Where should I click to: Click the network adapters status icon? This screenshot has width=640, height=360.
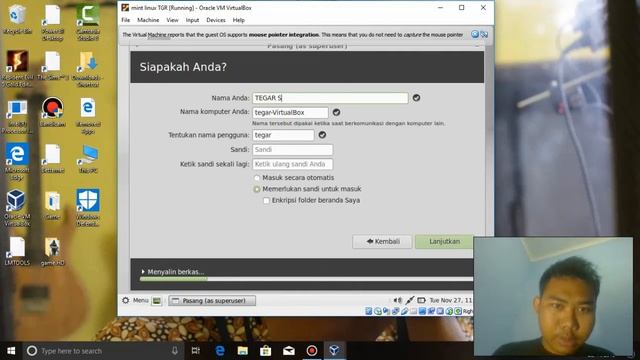click(396, 311)
